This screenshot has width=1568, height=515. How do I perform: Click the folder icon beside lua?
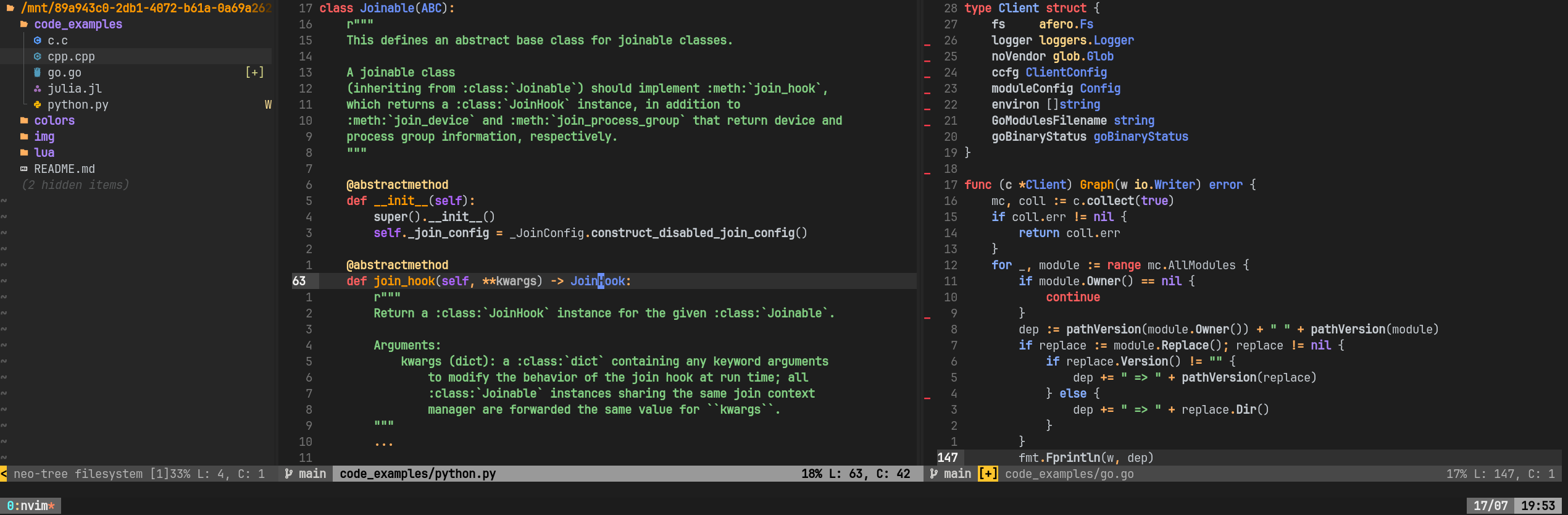(x=23, y=153)
